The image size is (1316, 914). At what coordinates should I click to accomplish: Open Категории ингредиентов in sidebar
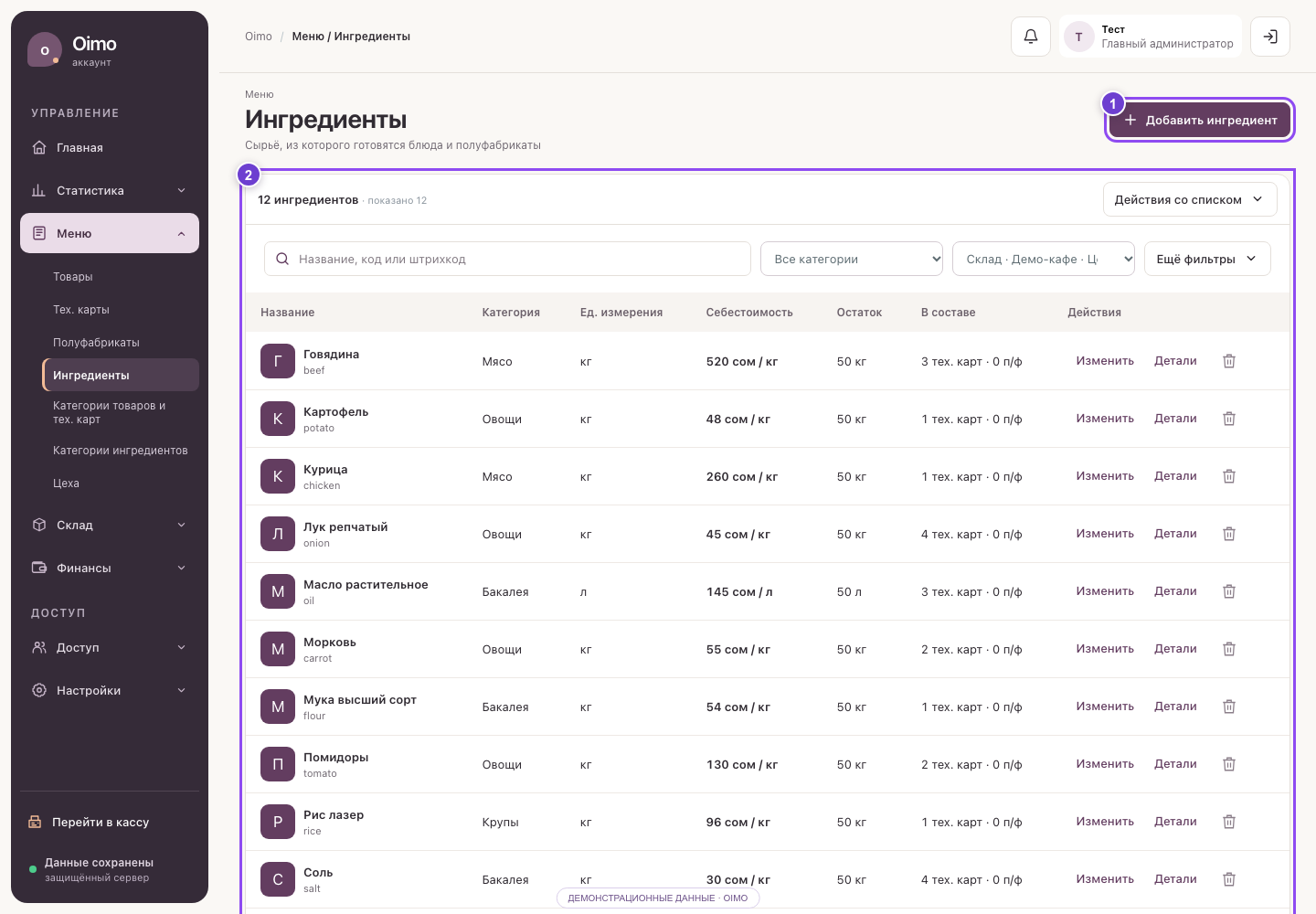pos(121,451)
